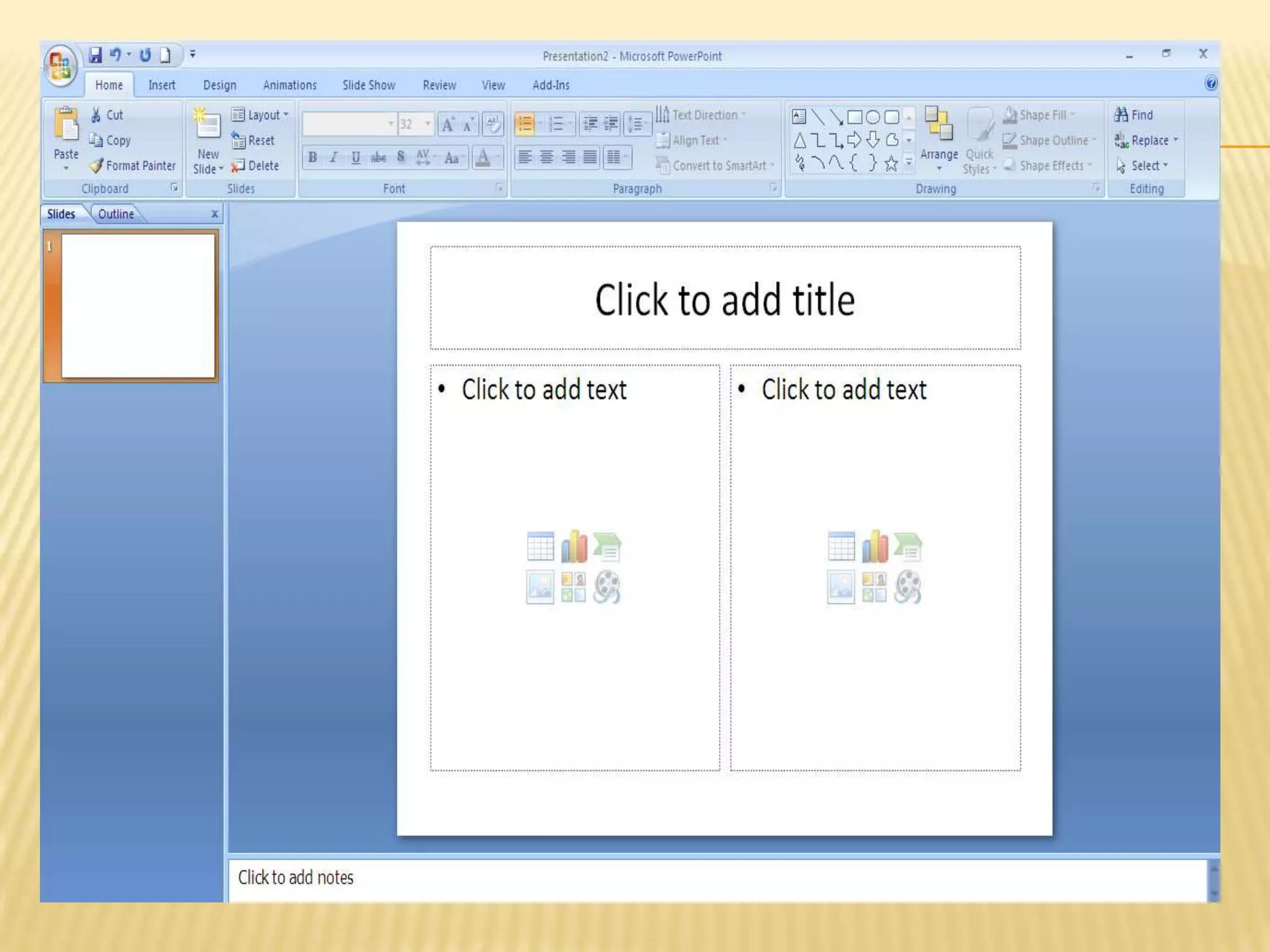Open the PowerPoint Help question mark icon
1270x952 pixels.
coord(1210,83)
